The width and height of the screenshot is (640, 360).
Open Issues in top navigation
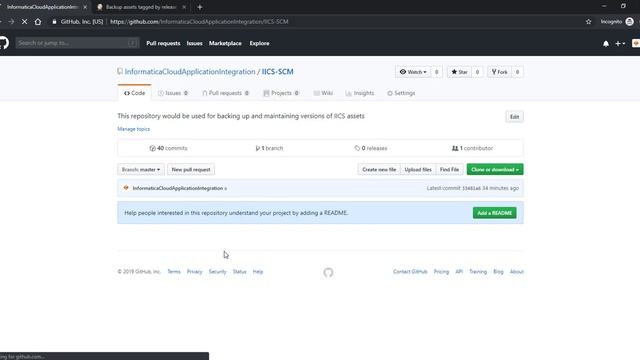194,43
